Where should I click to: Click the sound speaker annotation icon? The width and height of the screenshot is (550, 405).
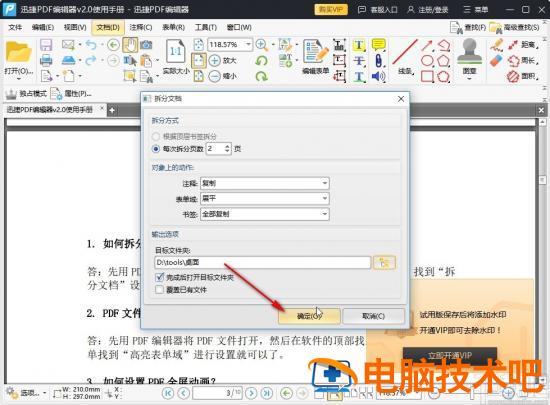tap(378, 76)
